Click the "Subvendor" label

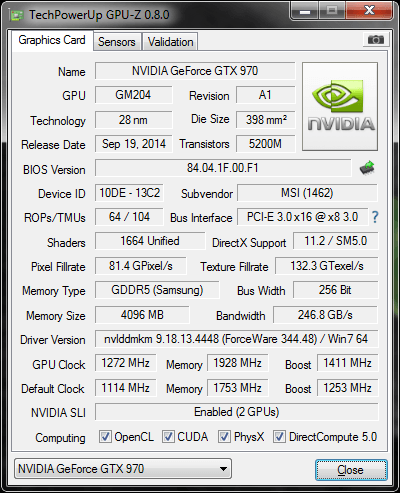pos(207,194)
